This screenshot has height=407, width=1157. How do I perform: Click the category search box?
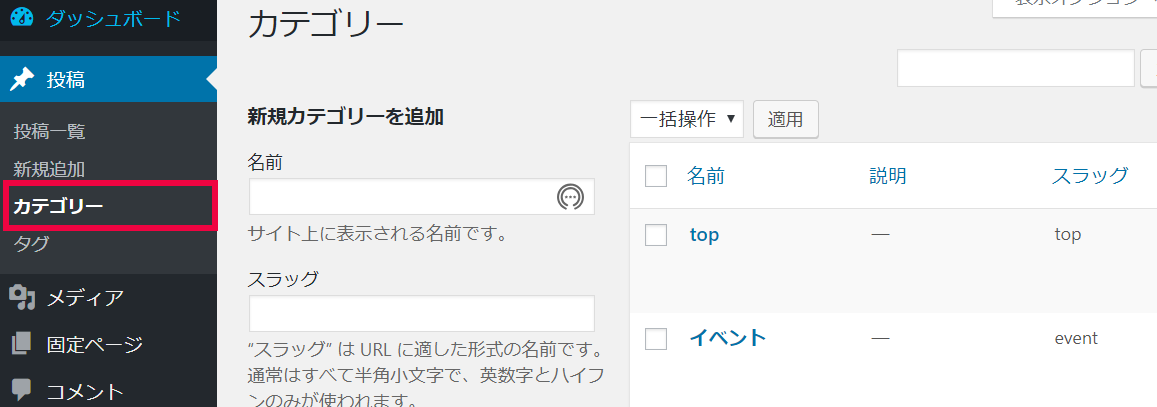[x=1015, y=69]
